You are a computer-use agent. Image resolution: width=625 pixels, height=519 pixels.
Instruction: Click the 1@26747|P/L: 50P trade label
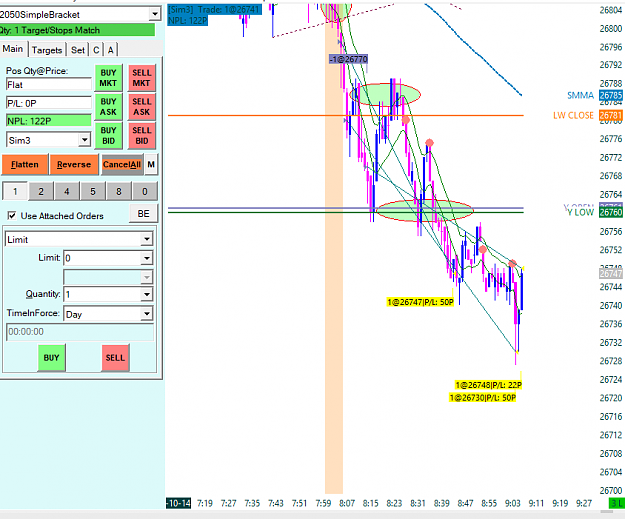coord(420,302)
